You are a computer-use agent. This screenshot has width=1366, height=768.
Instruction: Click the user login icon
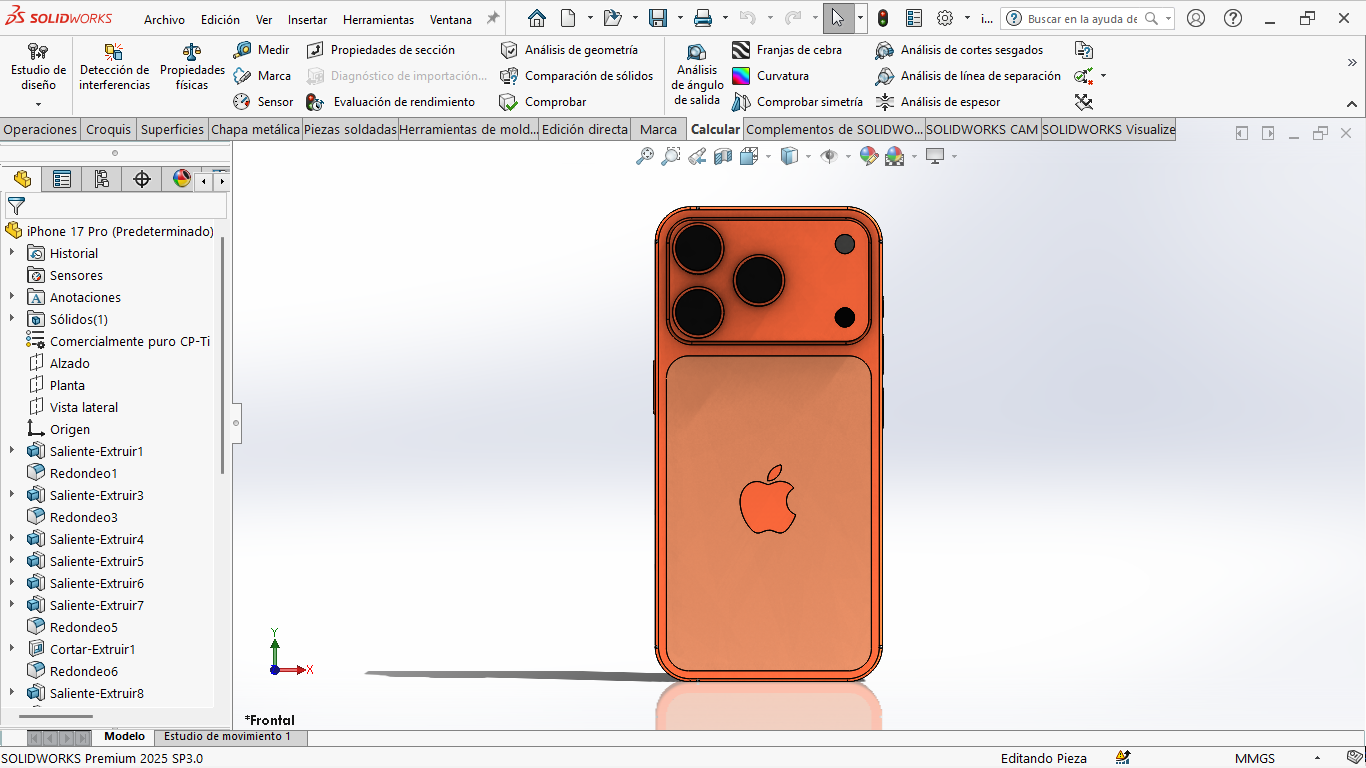tap(1196, 18)
